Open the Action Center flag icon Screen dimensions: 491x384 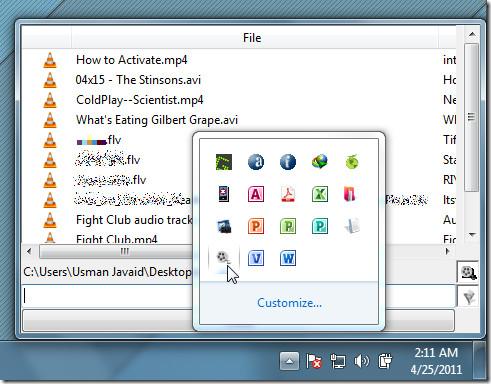313,361
